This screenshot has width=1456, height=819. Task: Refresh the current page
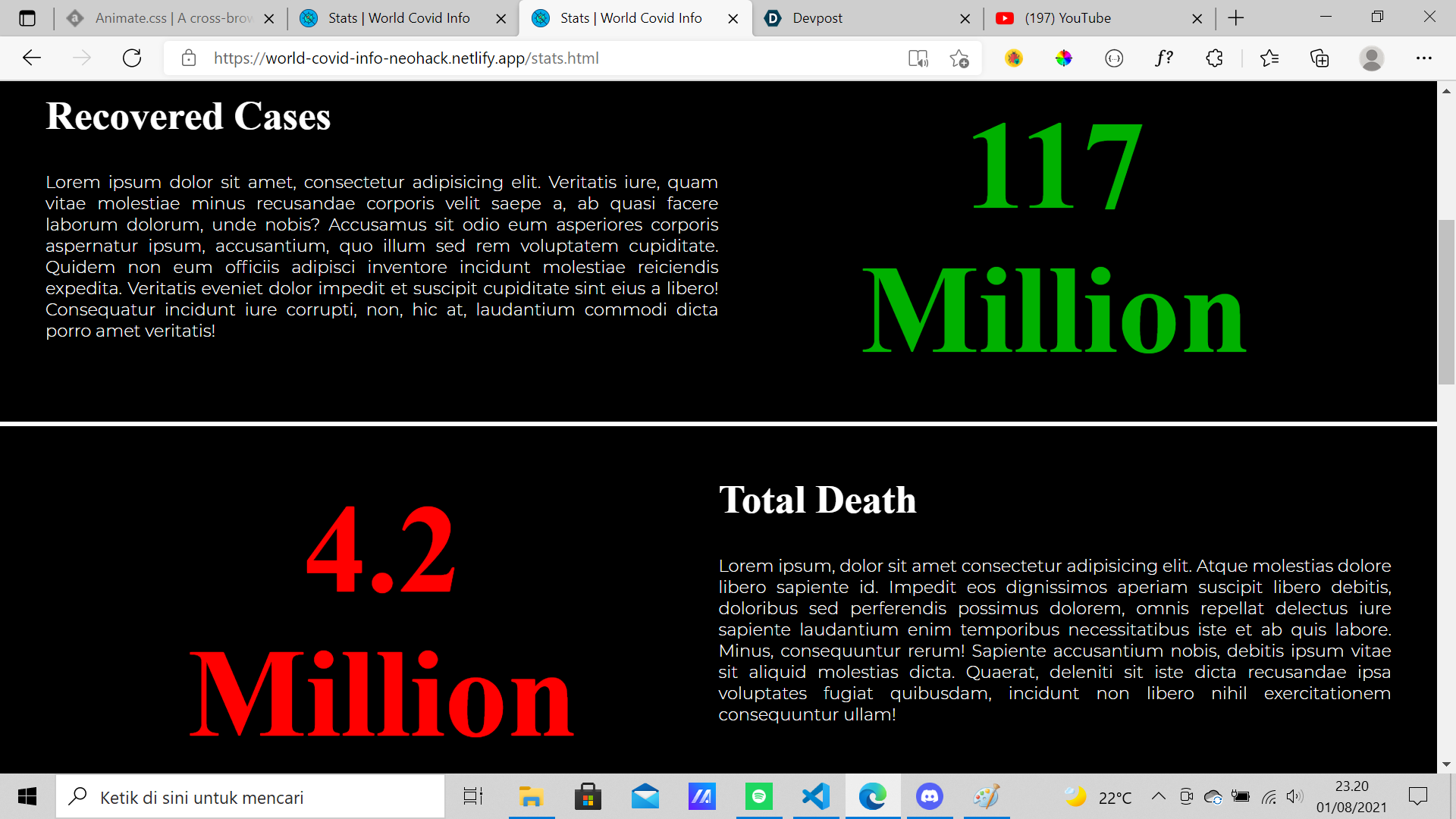pyautogui.click(x=132, y=58)
